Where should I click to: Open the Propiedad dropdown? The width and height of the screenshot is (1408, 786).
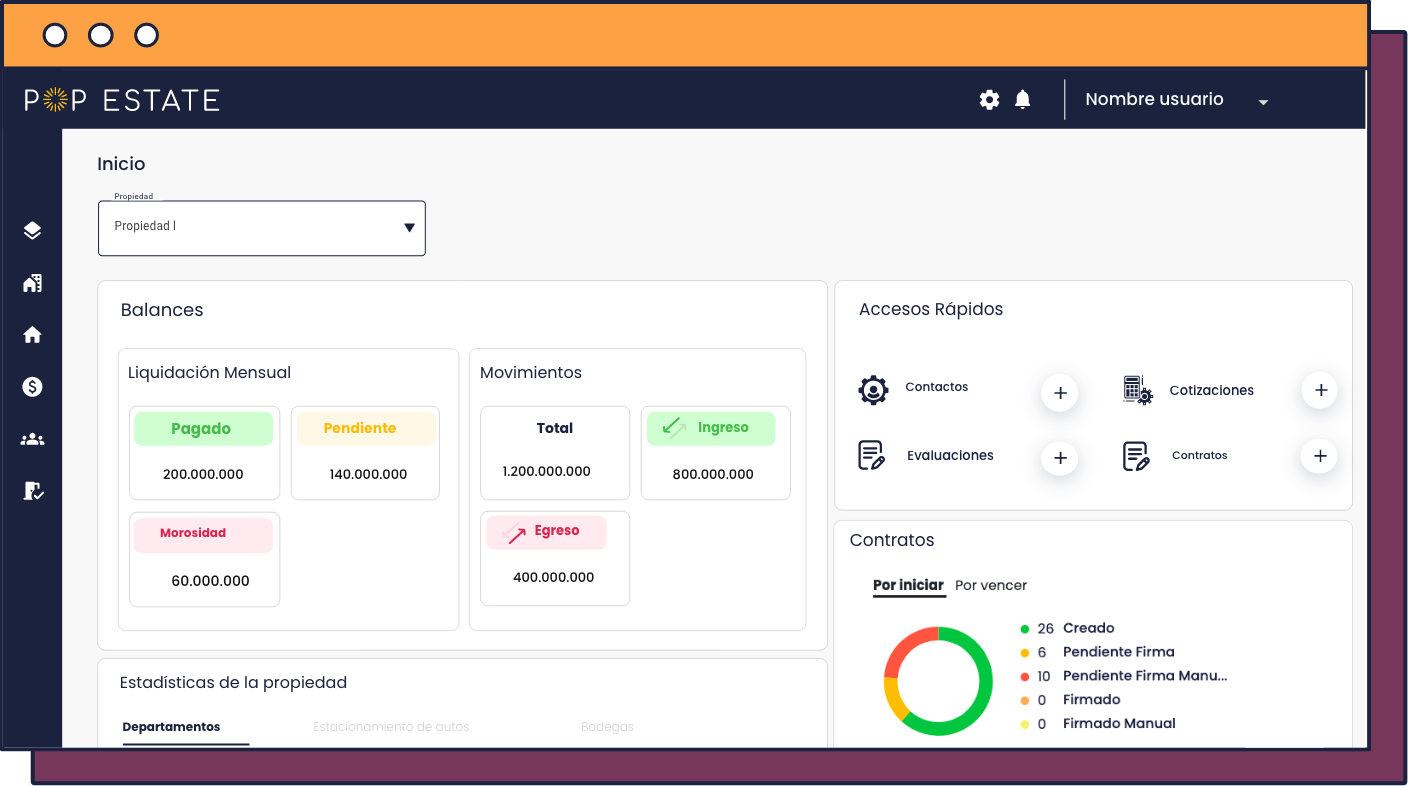(261, 228)
